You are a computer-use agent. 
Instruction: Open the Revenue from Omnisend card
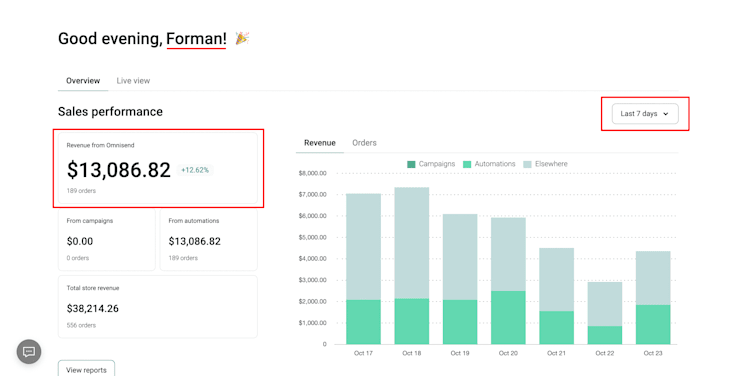tap(158, 168)
